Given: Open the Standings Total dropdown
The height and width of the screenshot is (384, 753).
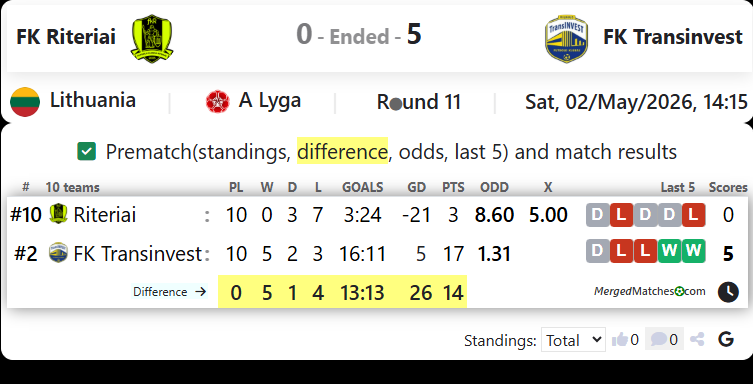Looking at the screenshot, I should click(x=573, y=340).
